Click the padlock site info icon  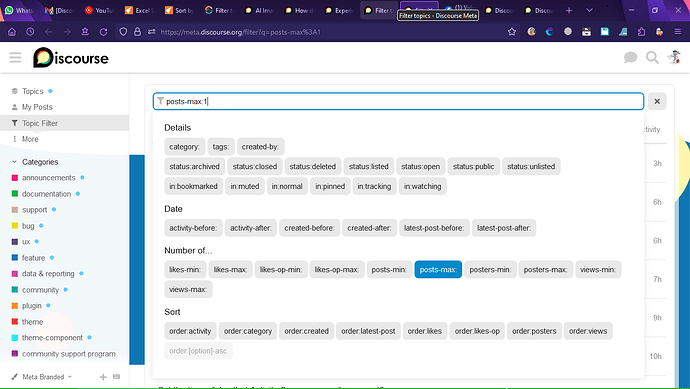137,32
